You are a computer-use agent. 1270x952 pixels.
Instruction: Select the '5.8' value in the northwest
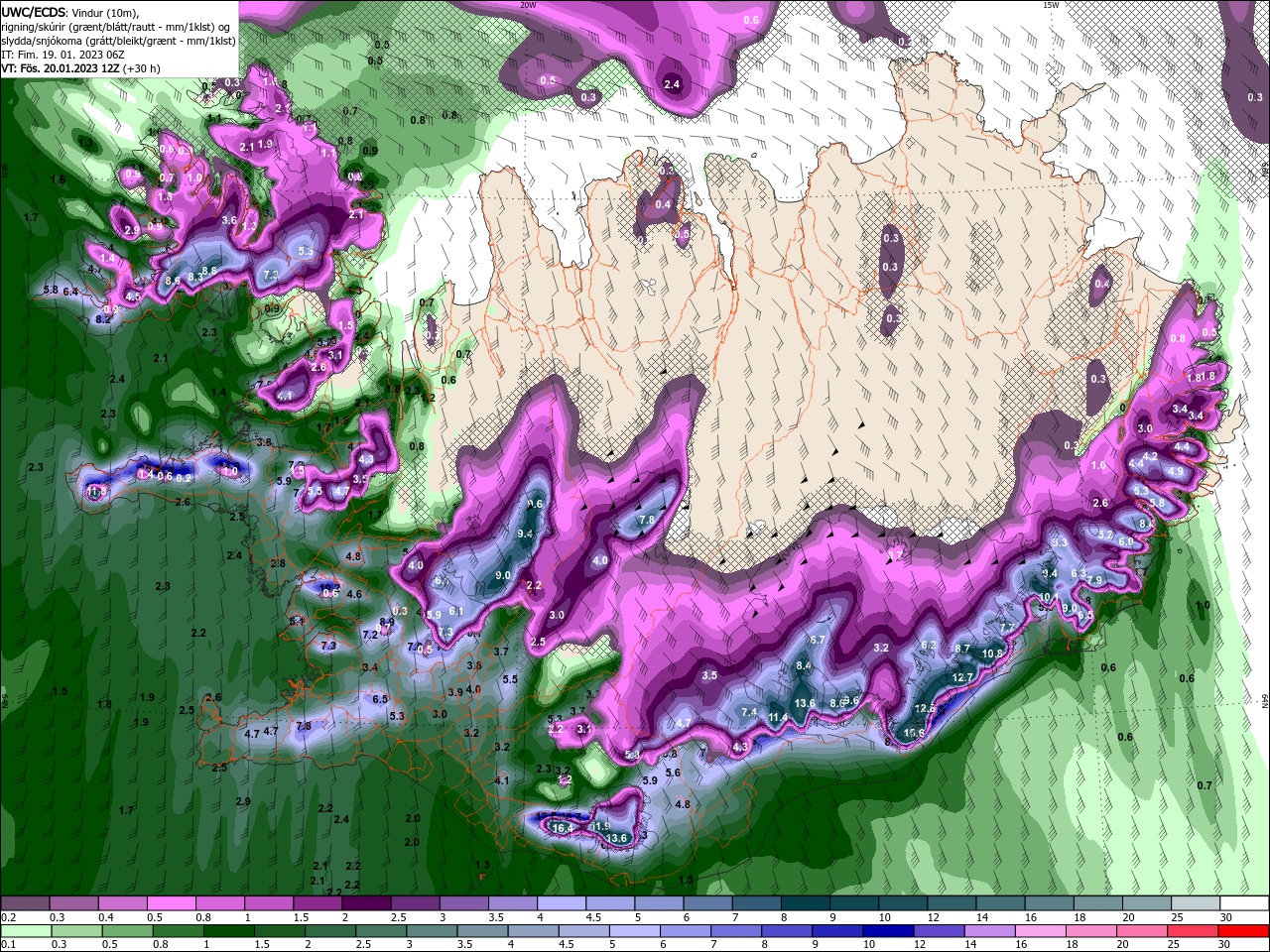coord(52,290)
